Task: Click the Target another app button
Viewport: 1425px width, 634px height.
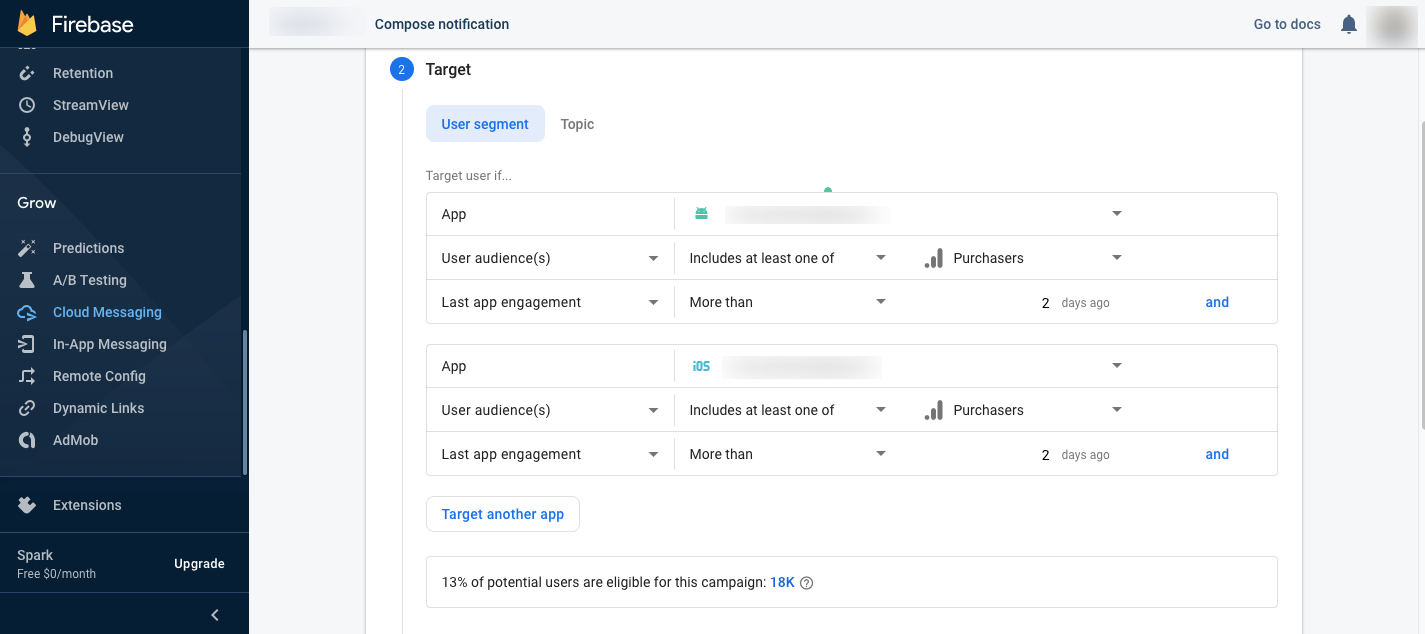Action: point(503,514)
